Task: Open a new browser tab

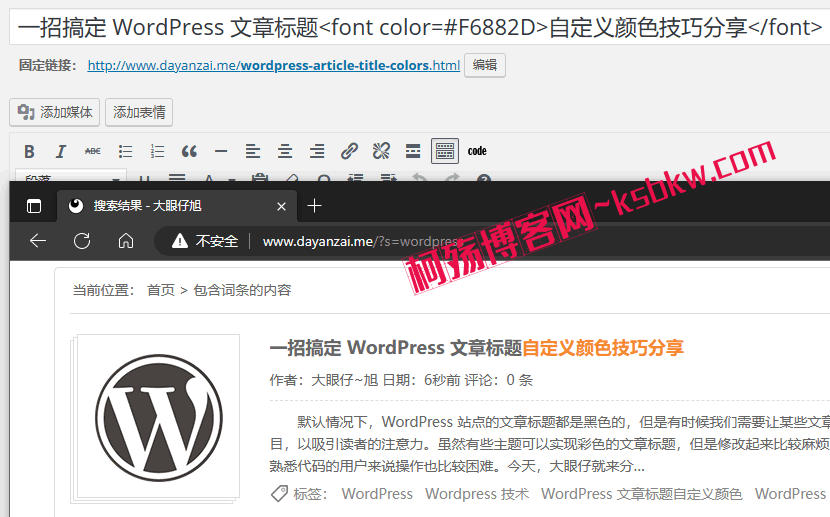Action: coord(314,206)
